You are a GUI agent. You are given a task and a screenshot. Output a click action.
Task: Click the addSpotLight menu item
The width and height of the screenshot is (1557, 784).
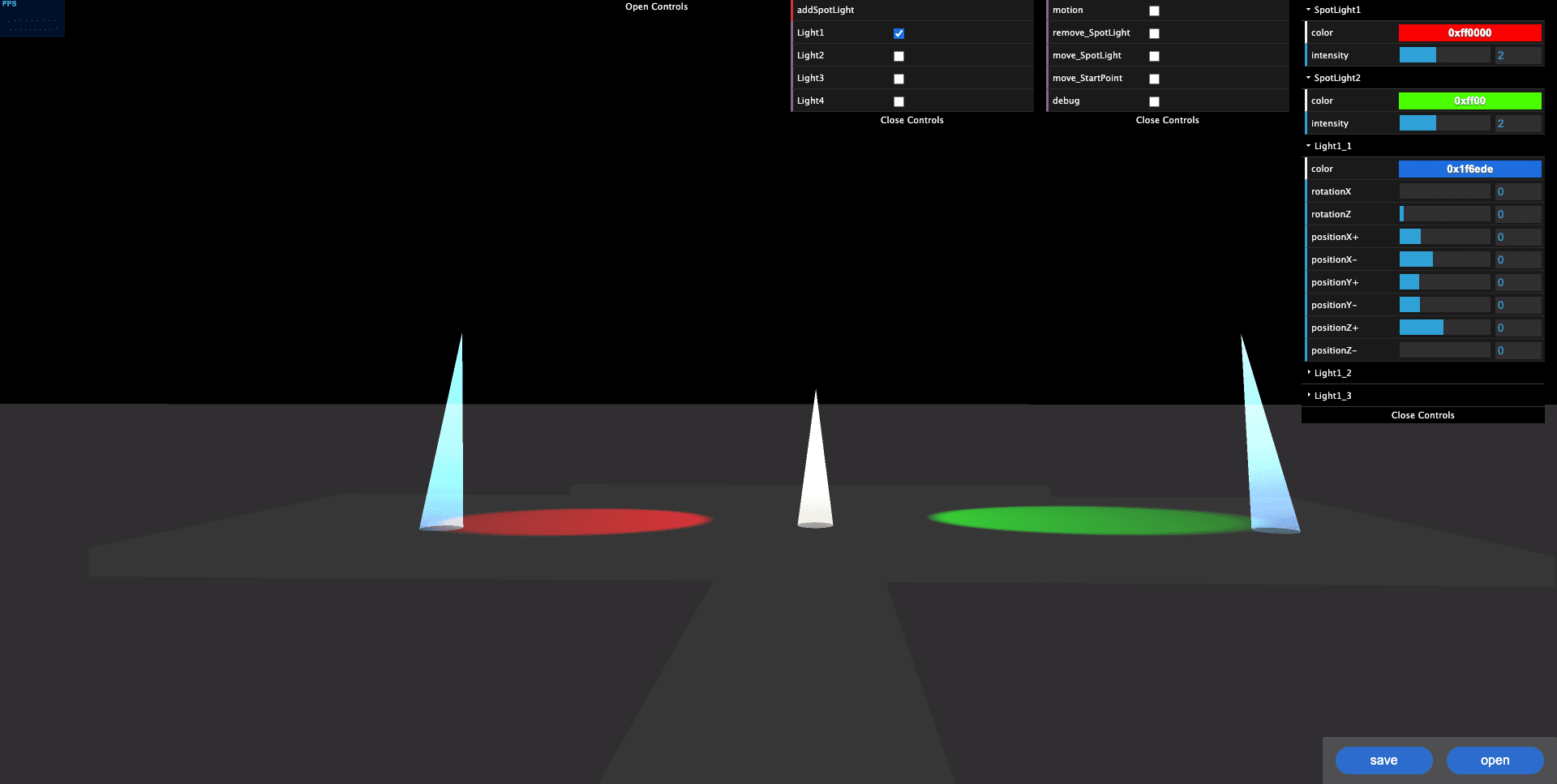click(826, 10)
